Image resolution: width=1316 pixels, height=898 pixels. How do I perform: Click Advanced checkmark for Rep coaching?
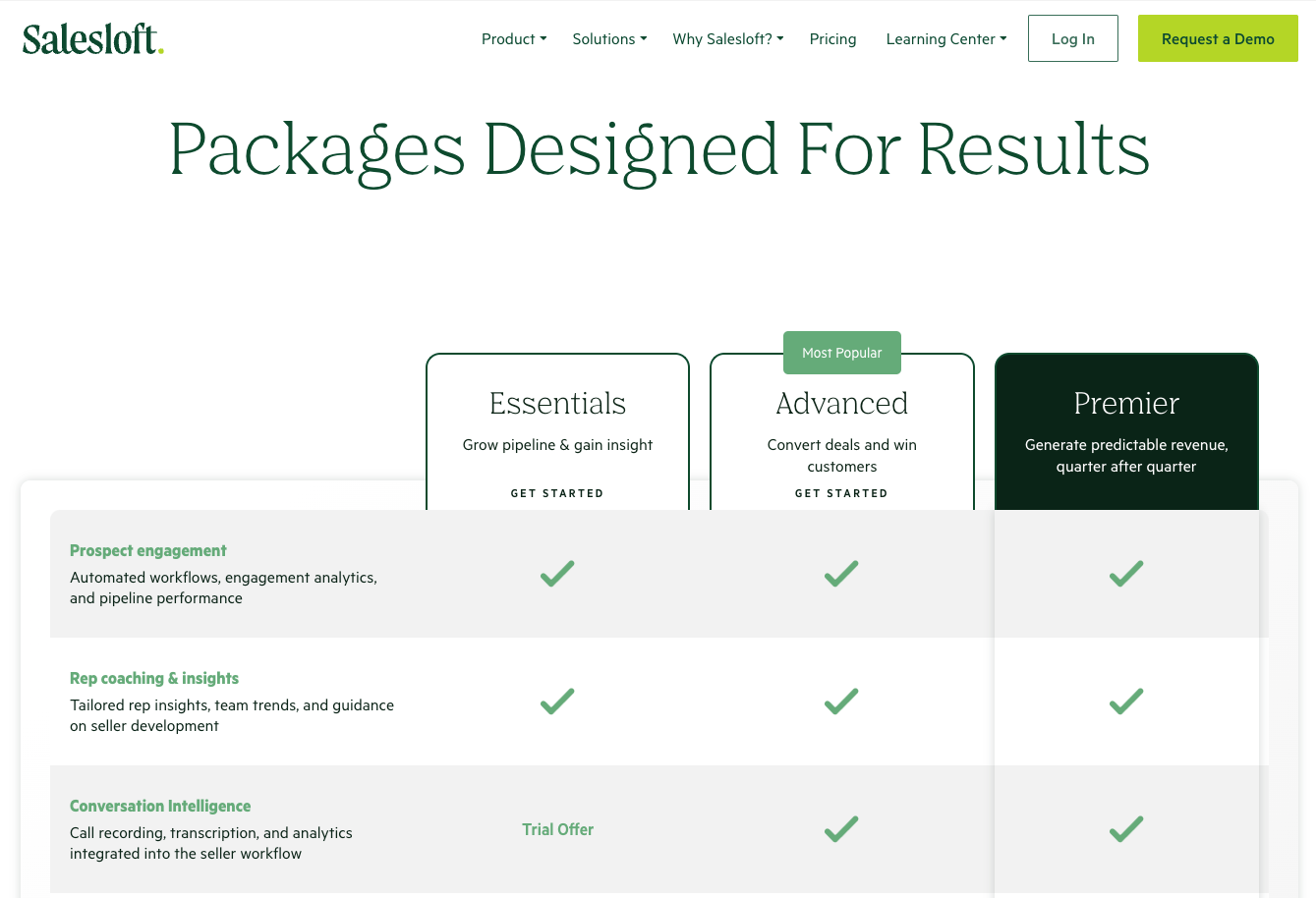tap(841, 701)
